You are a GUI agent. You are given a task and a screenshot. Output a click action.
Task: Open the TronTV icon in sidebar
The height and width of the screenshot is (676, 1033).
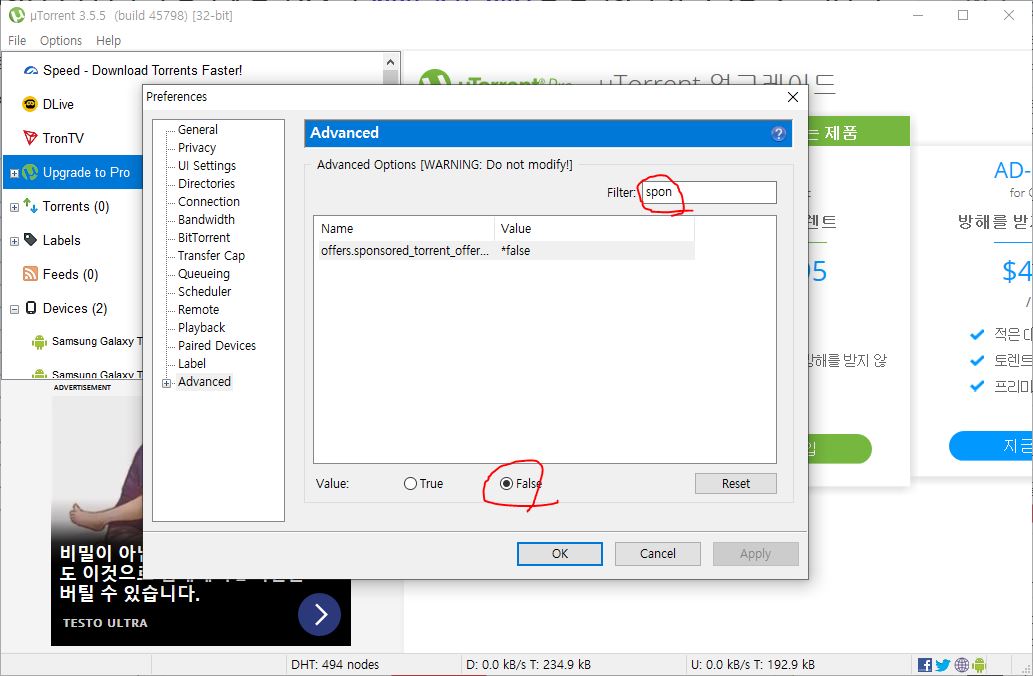point(30,138)
